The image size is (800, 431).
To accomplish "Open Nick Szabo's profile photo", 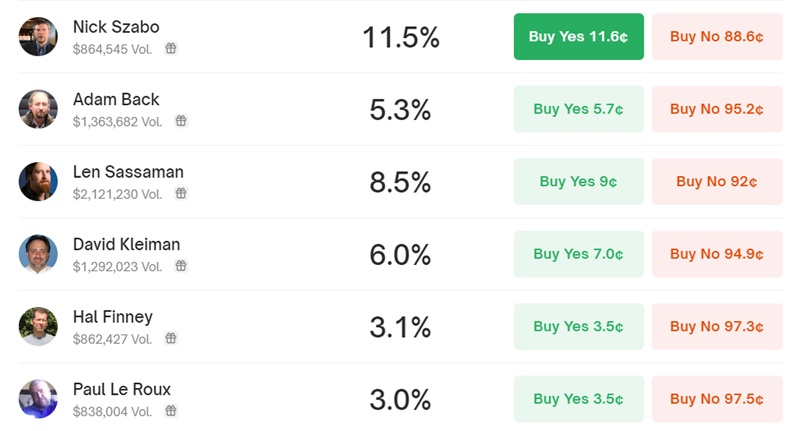I will pos(38,37).
